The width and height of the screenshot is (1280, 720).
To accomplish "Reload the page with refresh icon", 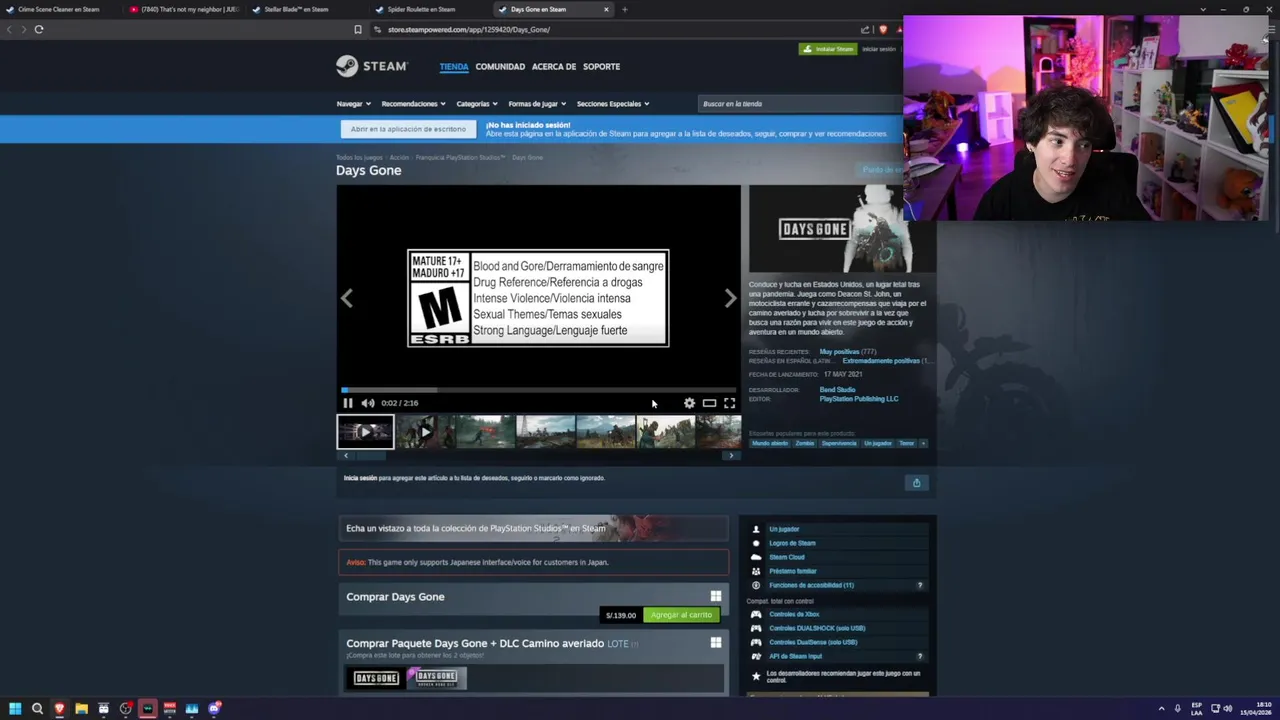I will [39, 29].
